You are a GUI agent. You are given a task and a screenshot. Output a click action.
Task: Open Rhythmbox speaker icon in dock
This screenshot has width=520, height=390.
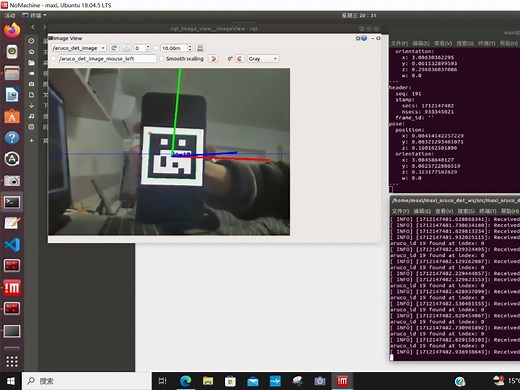12,52
